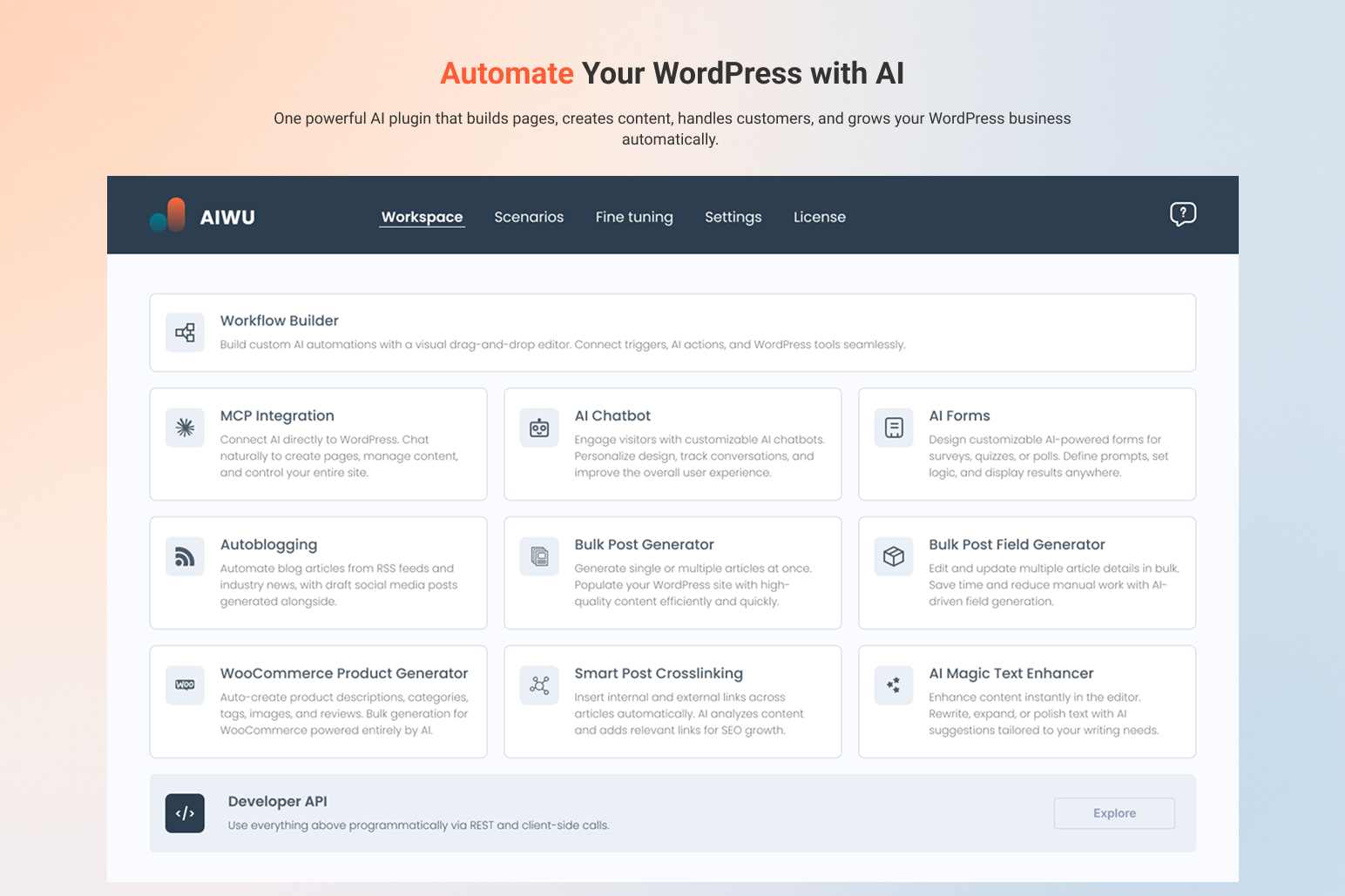
Task: Click the AI Chatbot robot icon
Action: point(539,428)
